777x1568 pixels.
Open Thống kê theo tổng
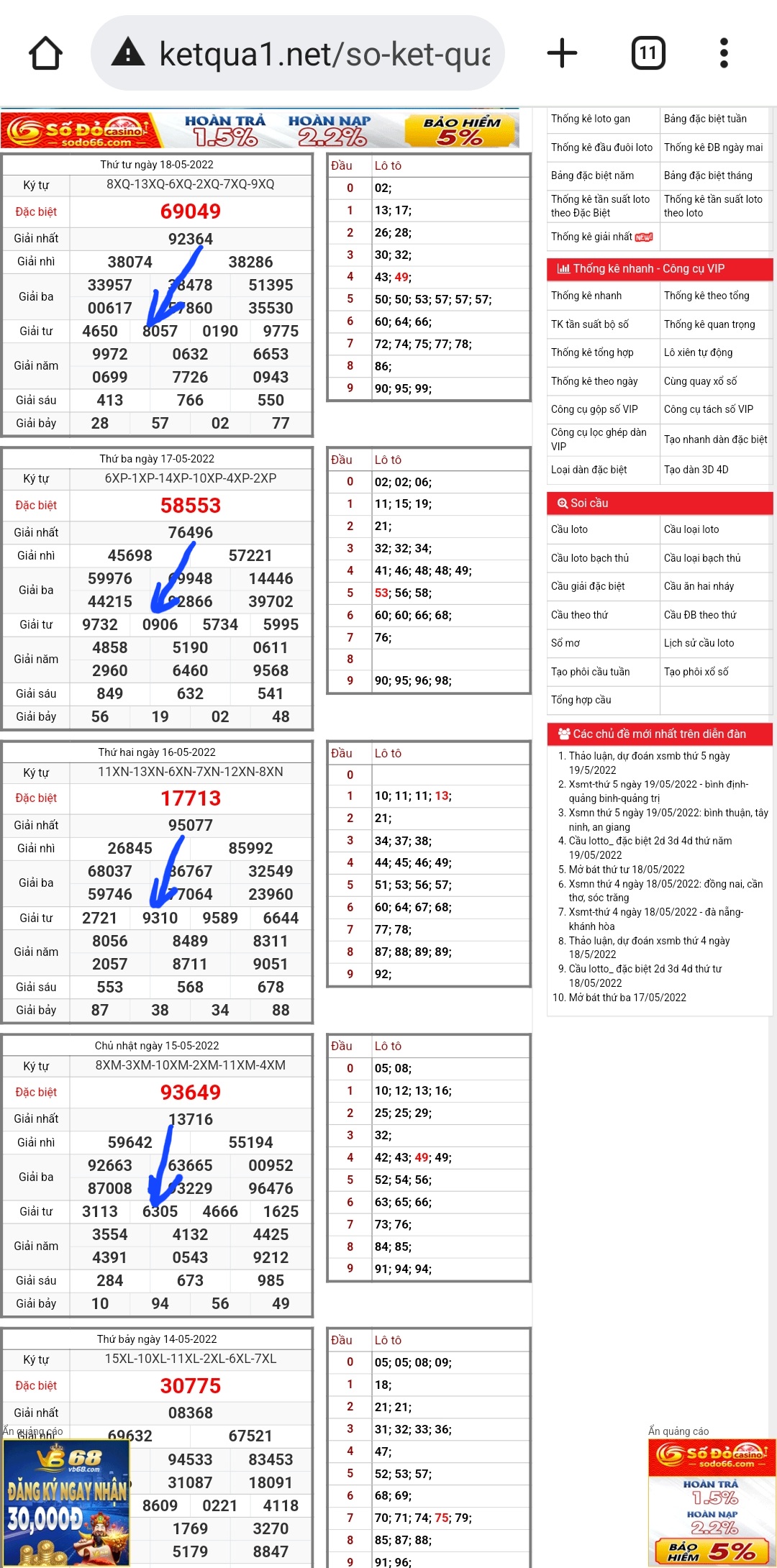click(x=706, y=296)
